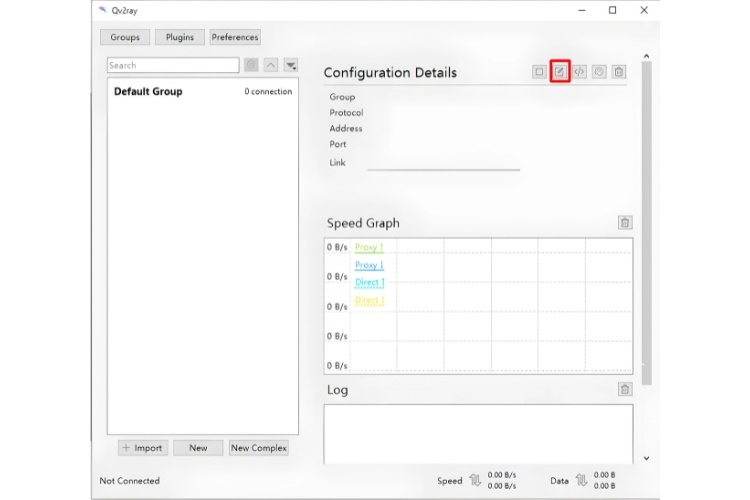Click the square icon beside Configuration Details

pos(539,72)
